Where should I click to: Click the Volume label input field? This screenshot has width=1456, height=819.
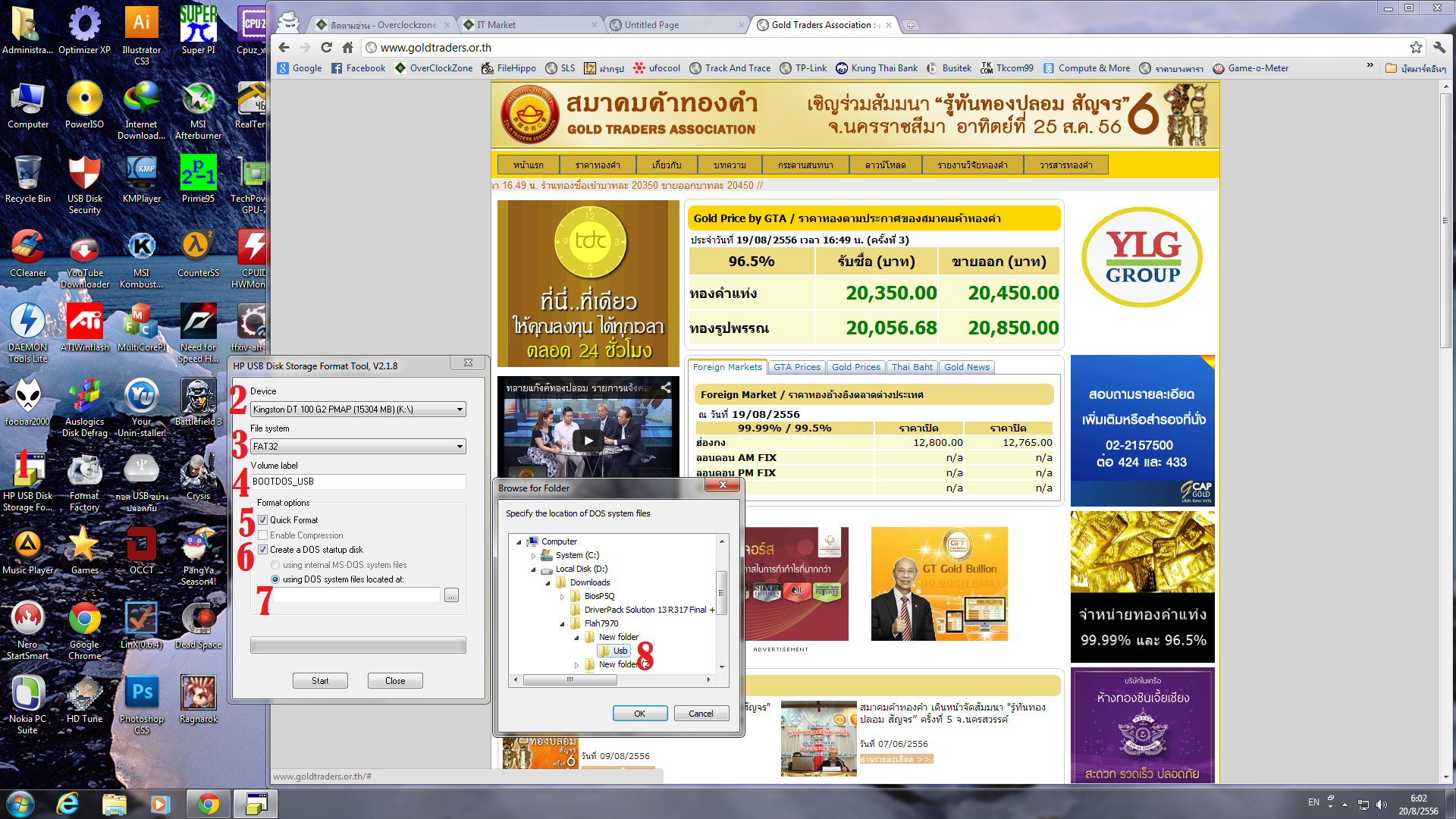click(358, 482)
